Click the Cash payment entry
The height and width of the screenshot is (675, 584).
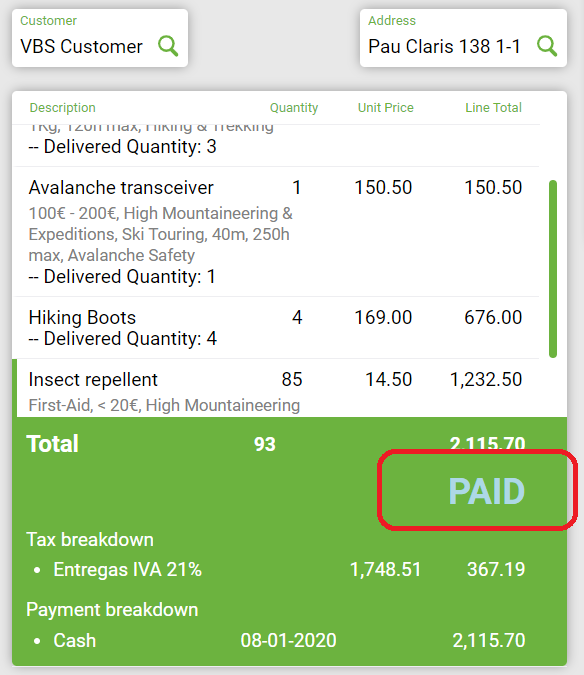click(74, 640)
